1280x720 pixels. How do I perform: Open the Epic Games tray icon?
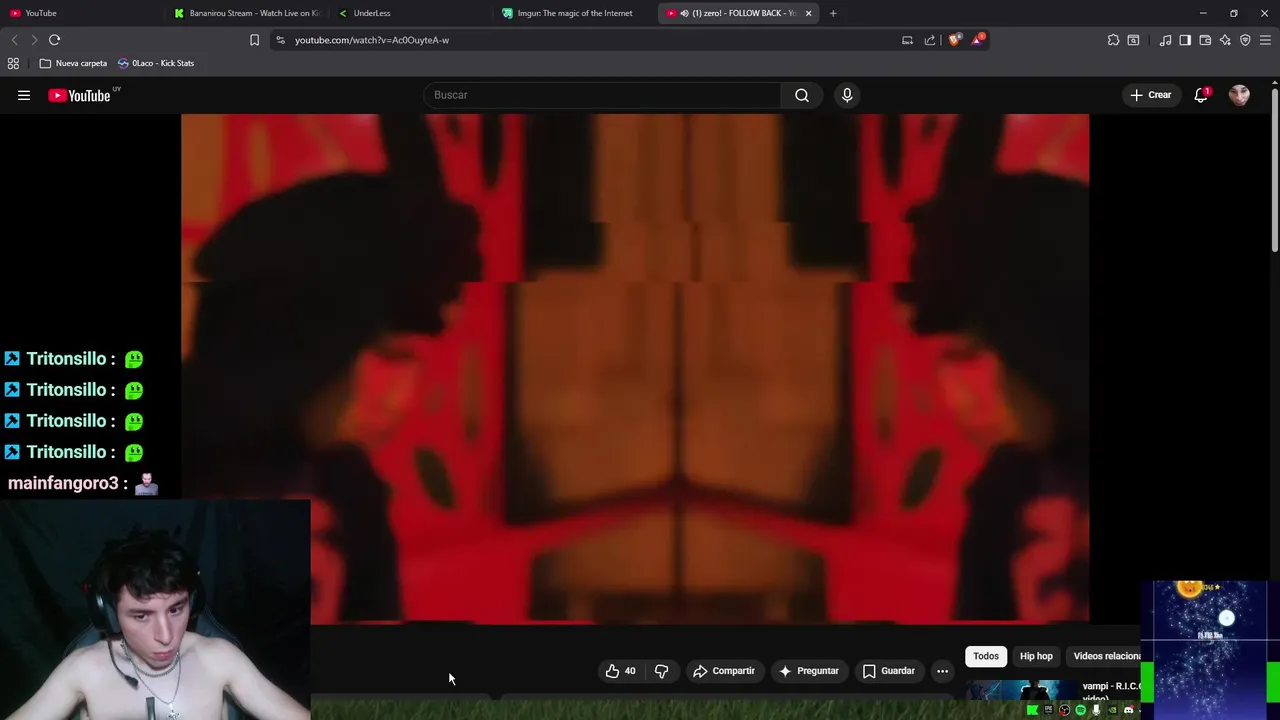1048,710
